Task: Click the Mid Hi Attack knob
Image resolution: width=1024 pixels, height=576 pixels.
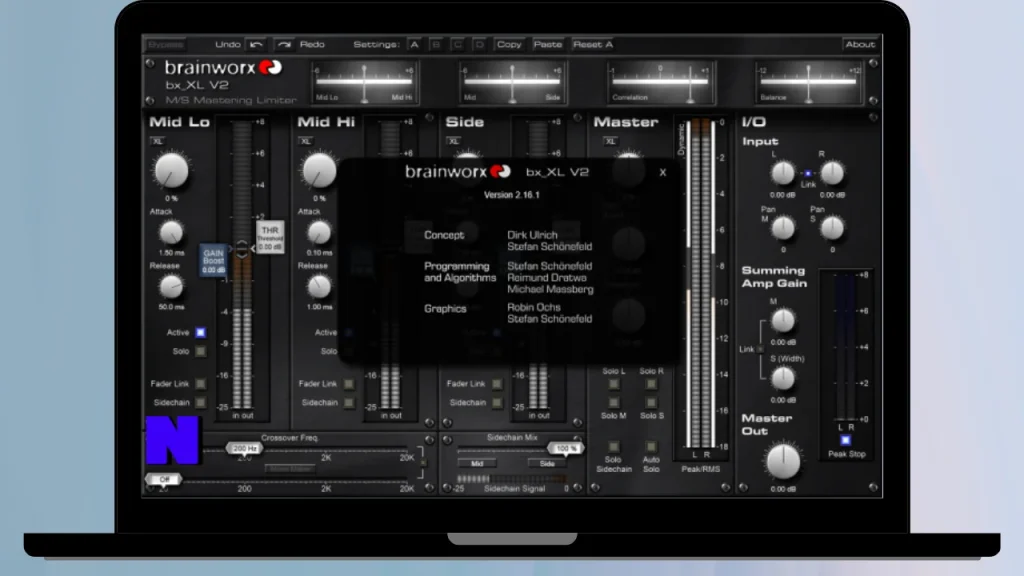Action: pos(319,232)
